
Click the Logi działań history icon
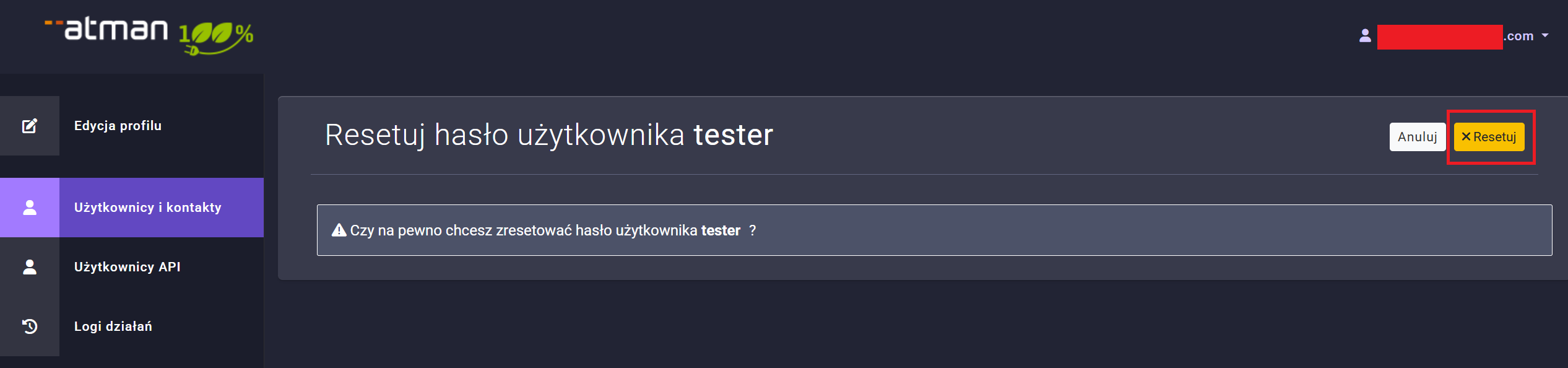click(30, 326)
